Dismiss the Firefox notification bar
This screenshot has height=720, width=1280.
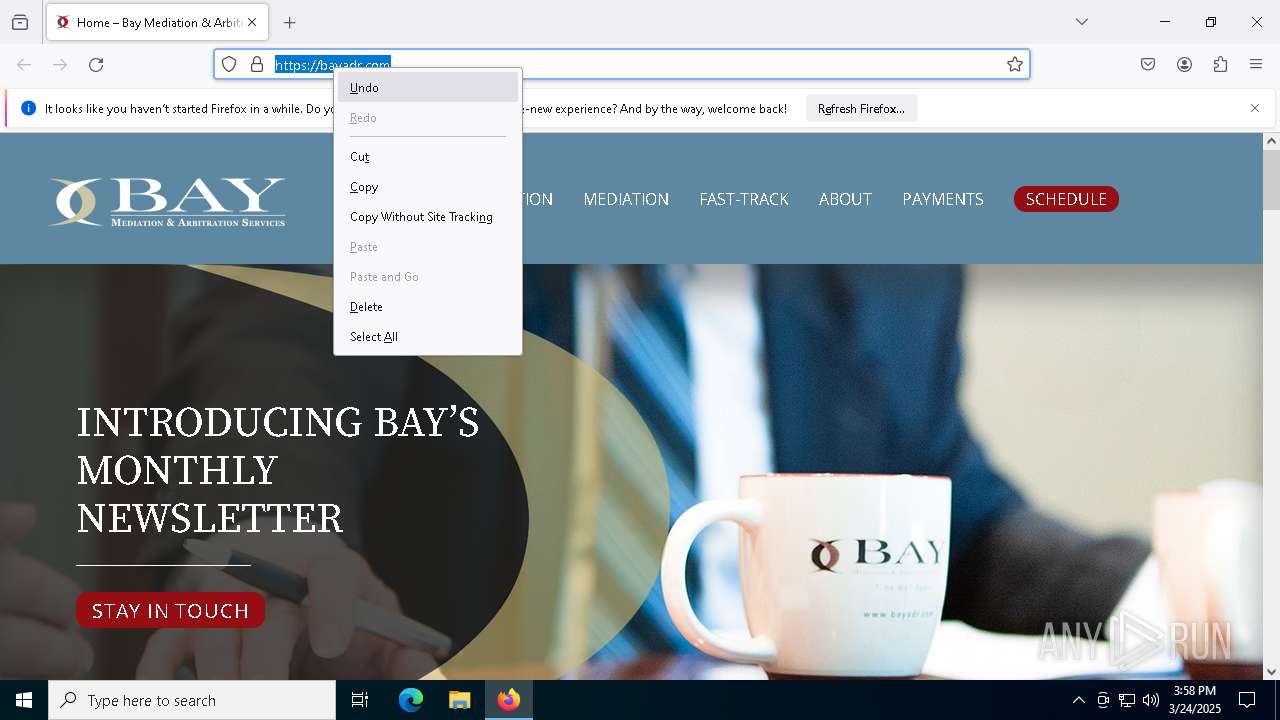click(1255, 108)
